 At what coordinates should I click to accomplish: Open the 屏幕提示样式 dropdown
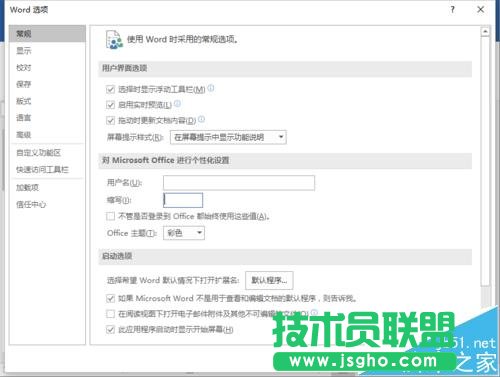click(228, 137)
